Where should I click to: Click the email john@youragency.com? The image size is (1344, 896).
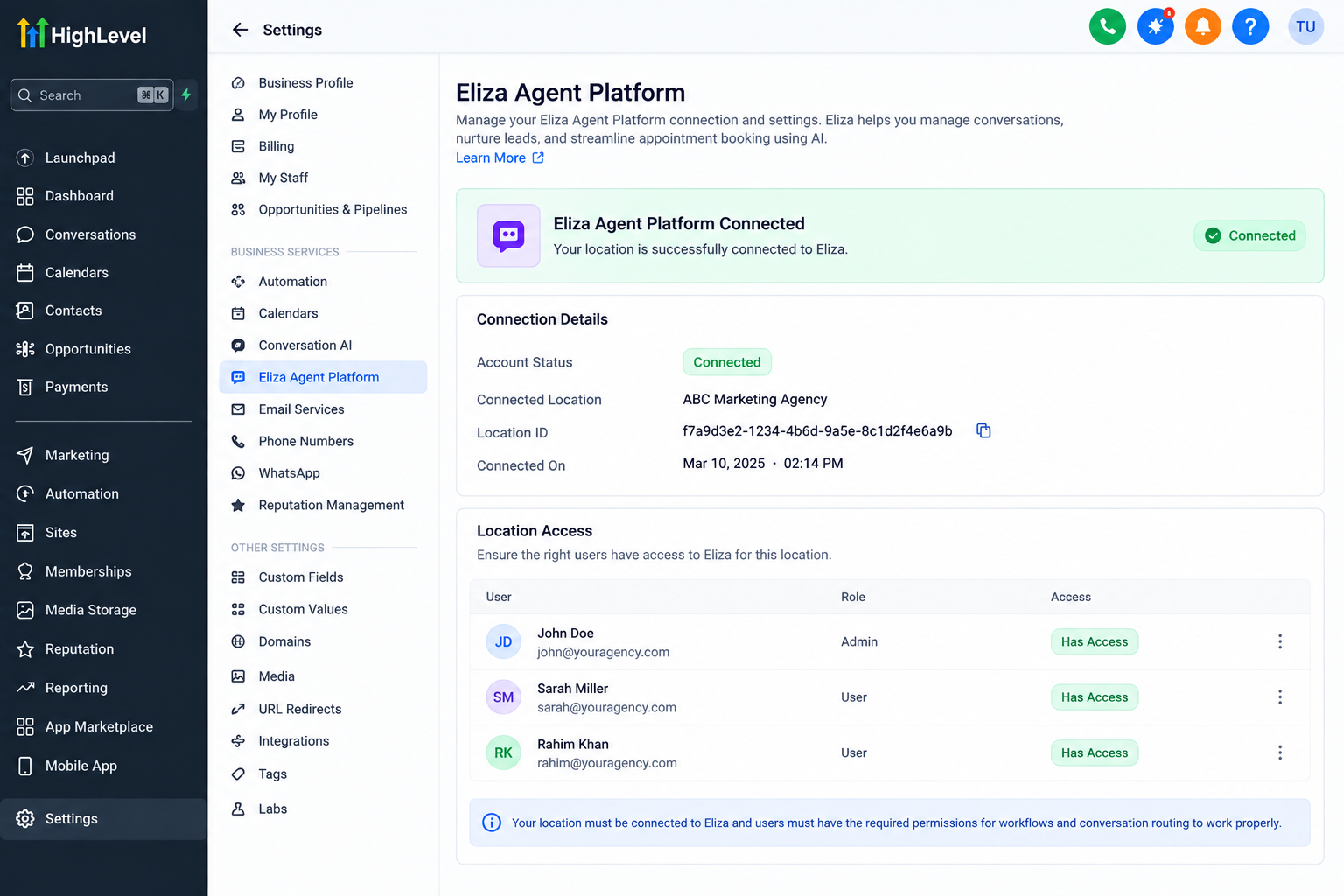coord(604,652)
